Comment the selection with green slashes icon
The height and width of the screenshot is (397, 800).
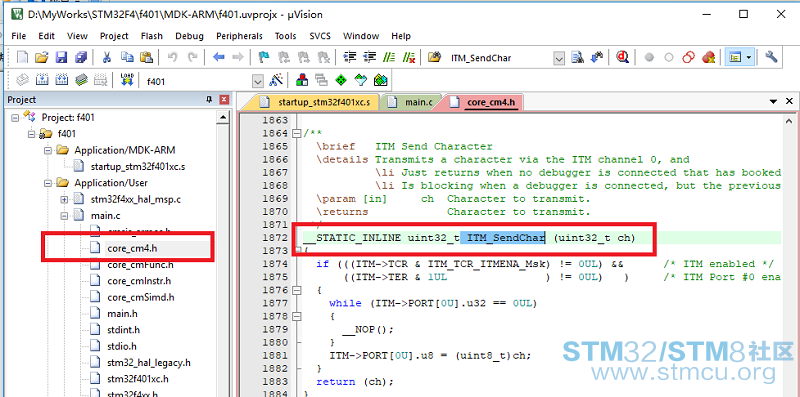(389, 57)
